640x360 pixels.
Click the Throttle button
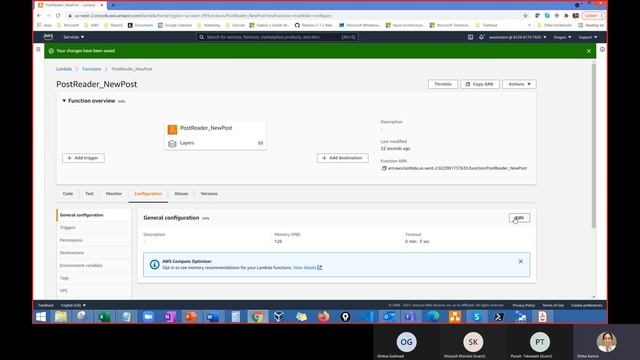click(443, 84)
